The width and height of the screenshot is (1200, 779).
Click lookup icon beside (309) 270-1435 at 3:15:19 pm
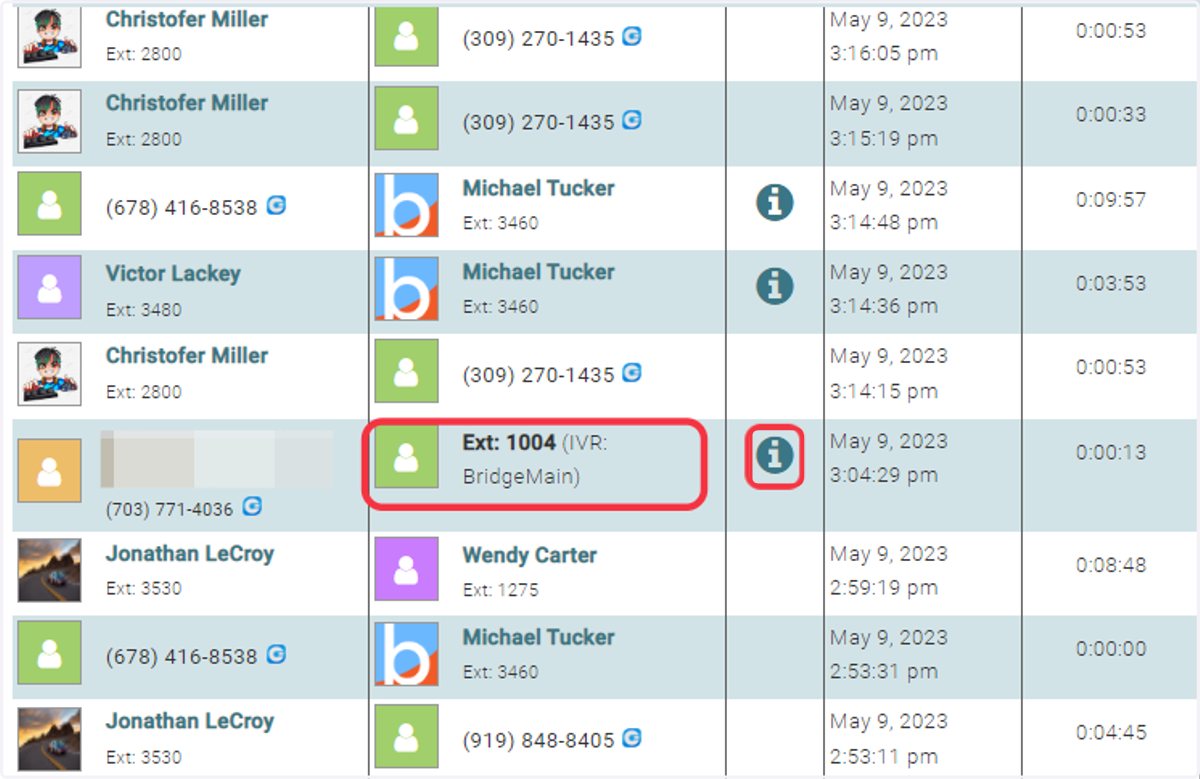[632, 120]
